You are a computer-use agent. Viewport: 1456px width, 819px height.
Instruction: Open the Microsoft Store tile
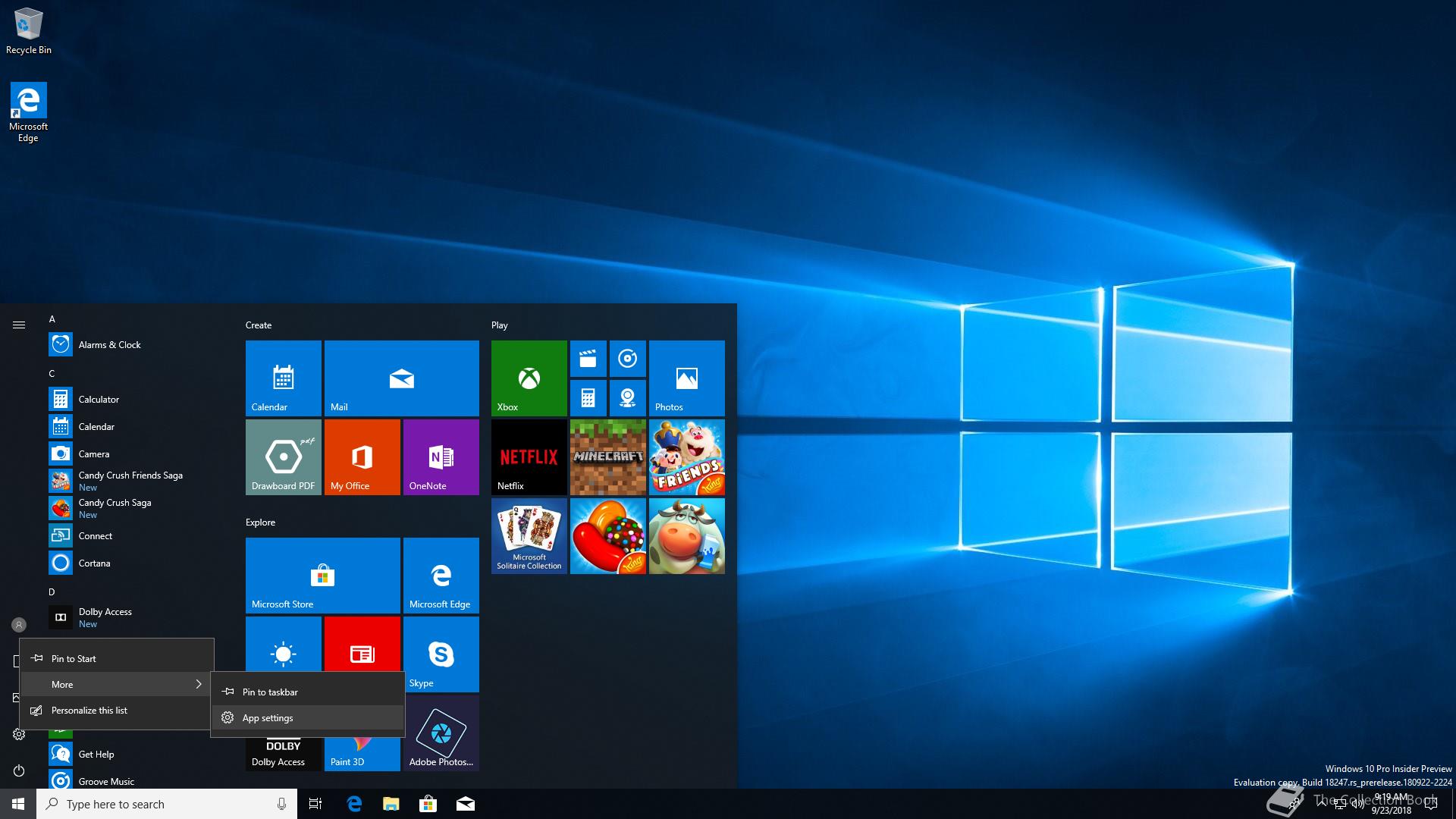click(322, 575)
